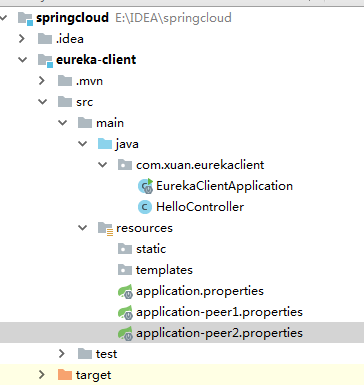Click the springcloud project folder icon

(x=25, y=18)
